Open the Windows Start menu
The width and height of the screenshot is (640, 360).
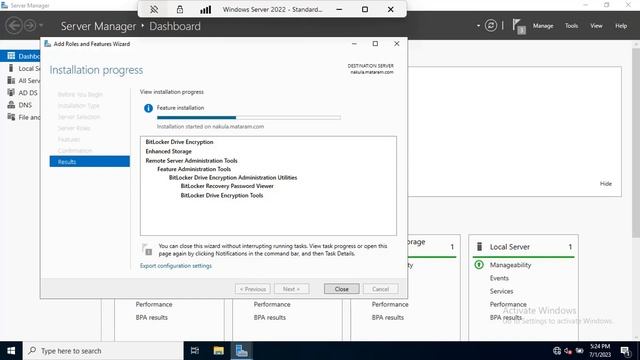(11, 351)
